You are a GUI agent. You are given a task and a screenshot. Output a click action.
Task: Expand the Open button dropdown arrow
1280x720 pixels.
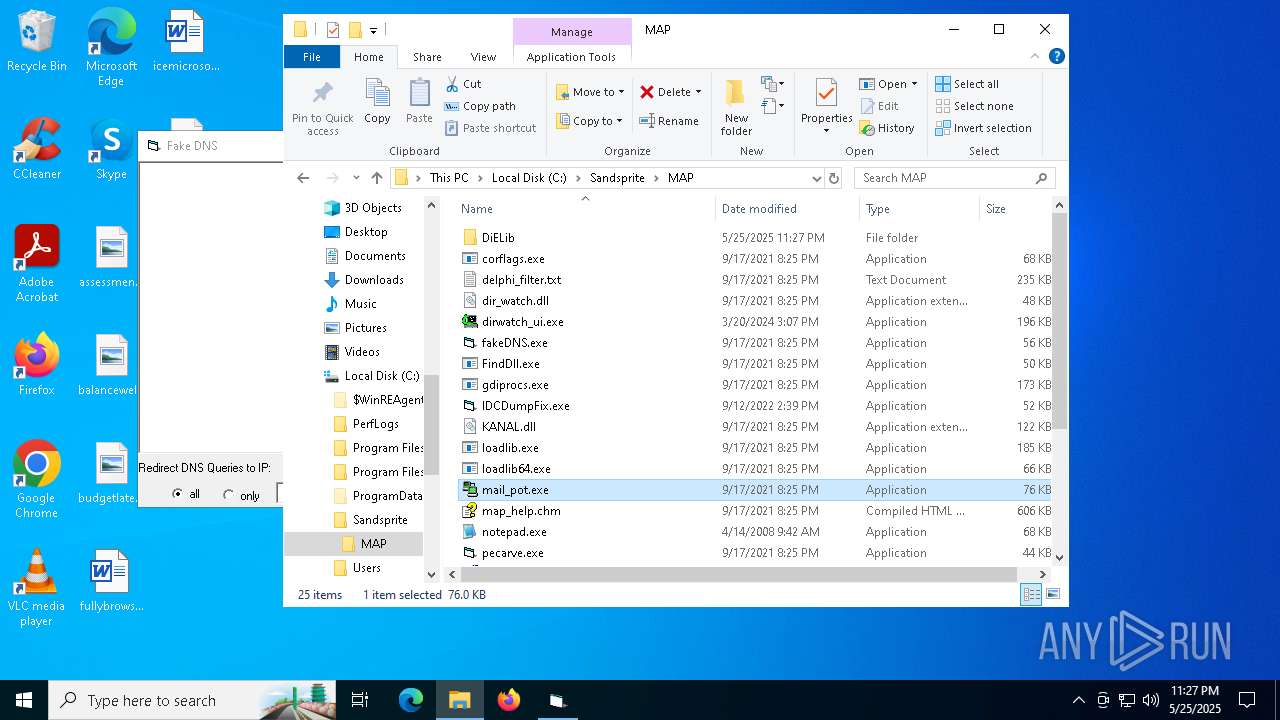click(x=914, y=84)
